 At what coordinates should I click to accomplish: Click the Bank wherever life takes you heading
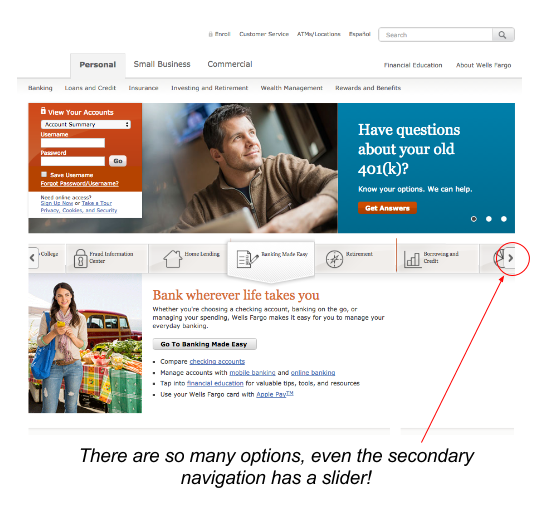236,295
